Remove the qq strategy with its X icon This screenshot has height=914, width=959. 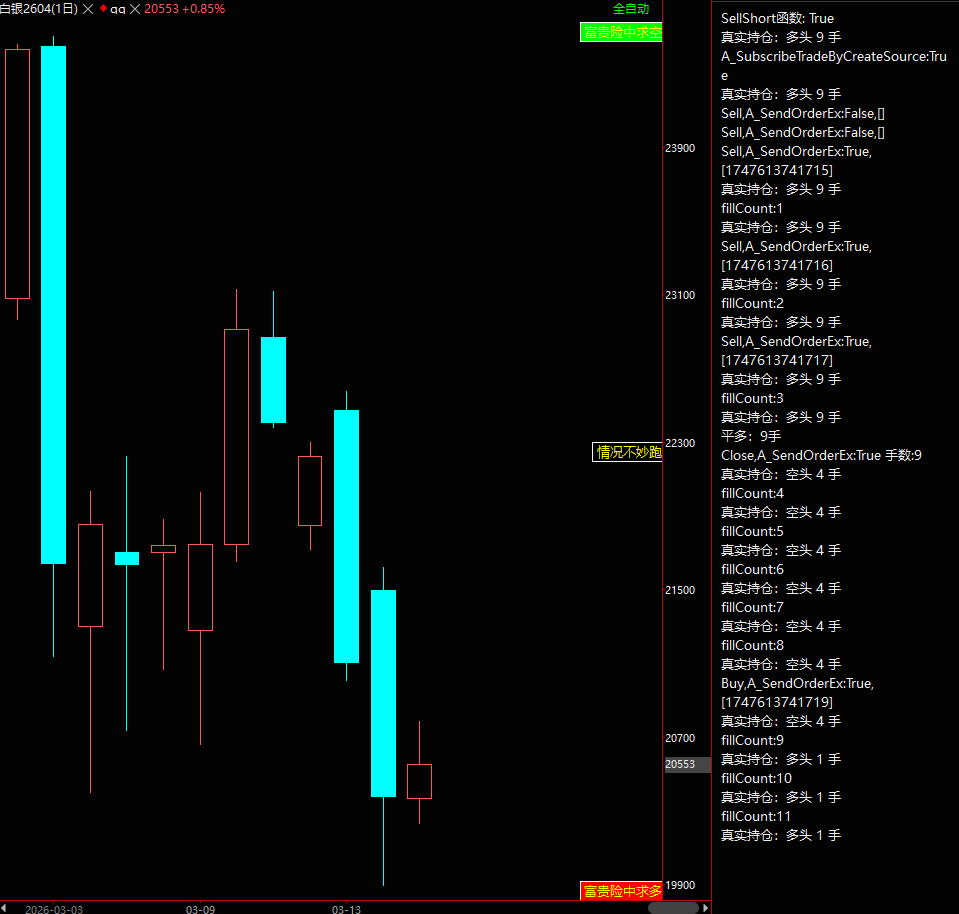(135, 9)
